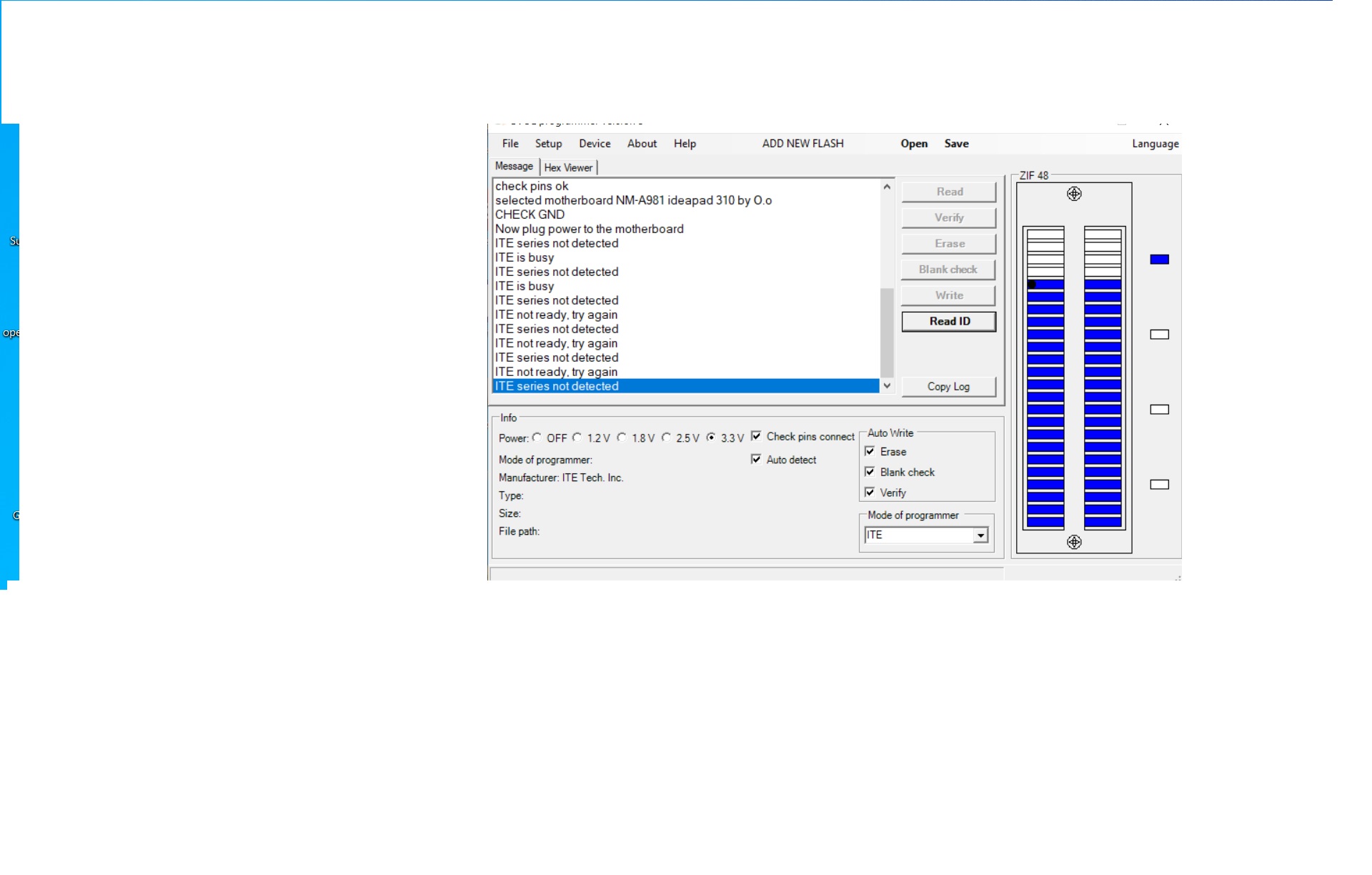
Task: Click bottom ZIF 48 socket screw icon
Action: 1074,542
